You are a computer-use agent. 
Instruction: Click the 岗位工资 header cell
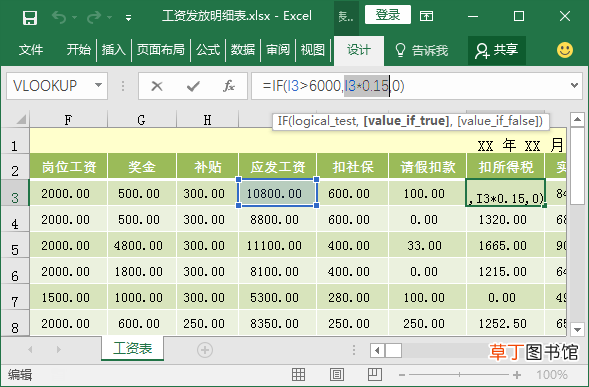tap(68, 166)
